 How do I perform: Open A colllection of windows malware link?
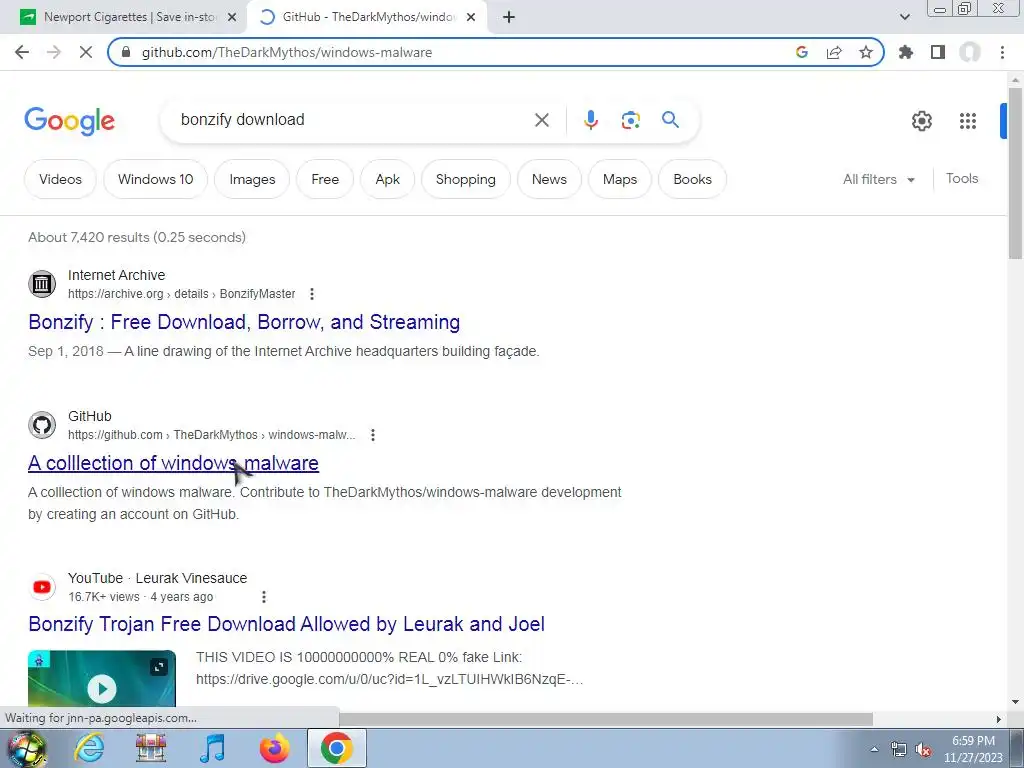click(x=173, y=463)
